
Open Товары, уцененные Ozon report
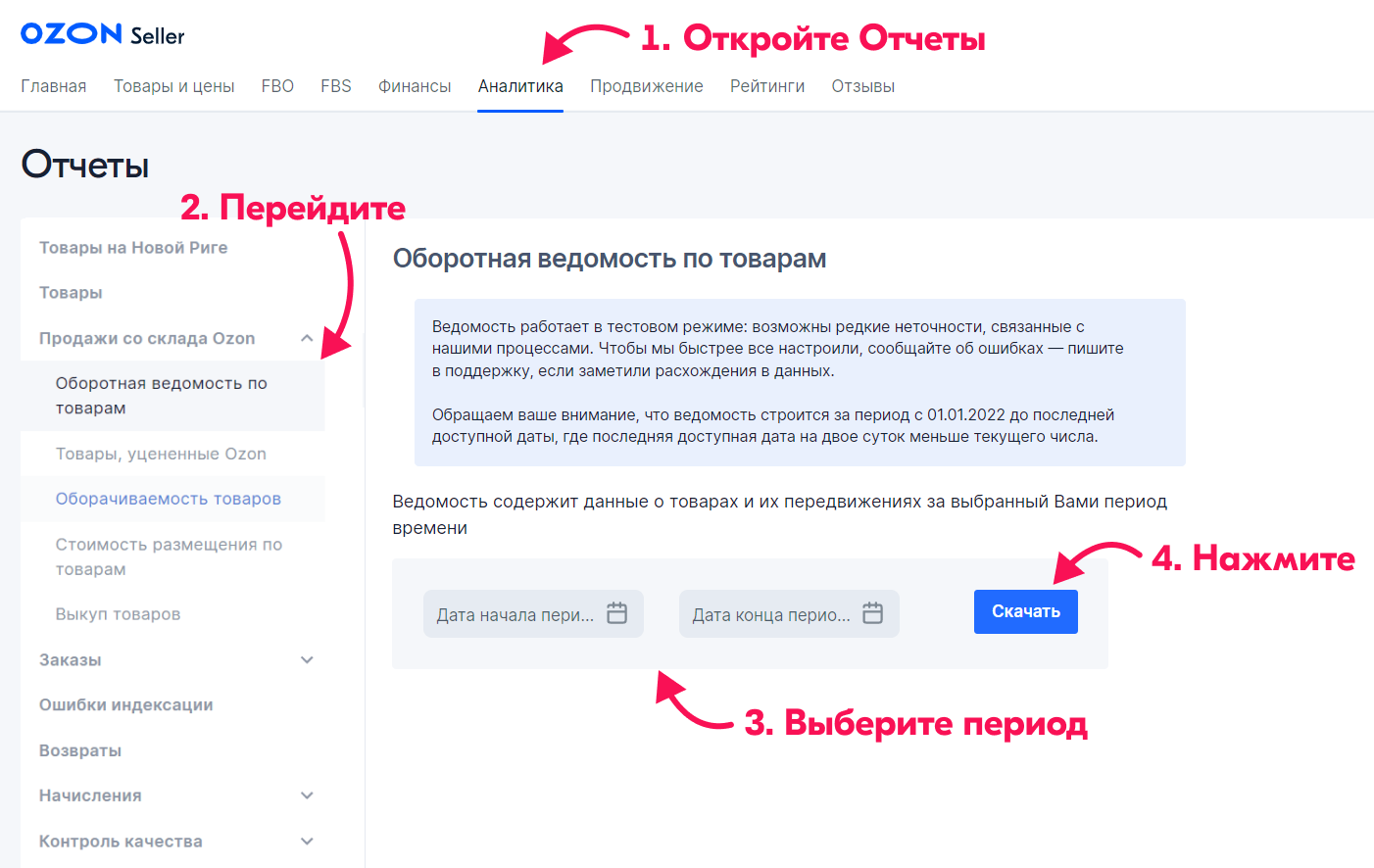tap(161, 454)
